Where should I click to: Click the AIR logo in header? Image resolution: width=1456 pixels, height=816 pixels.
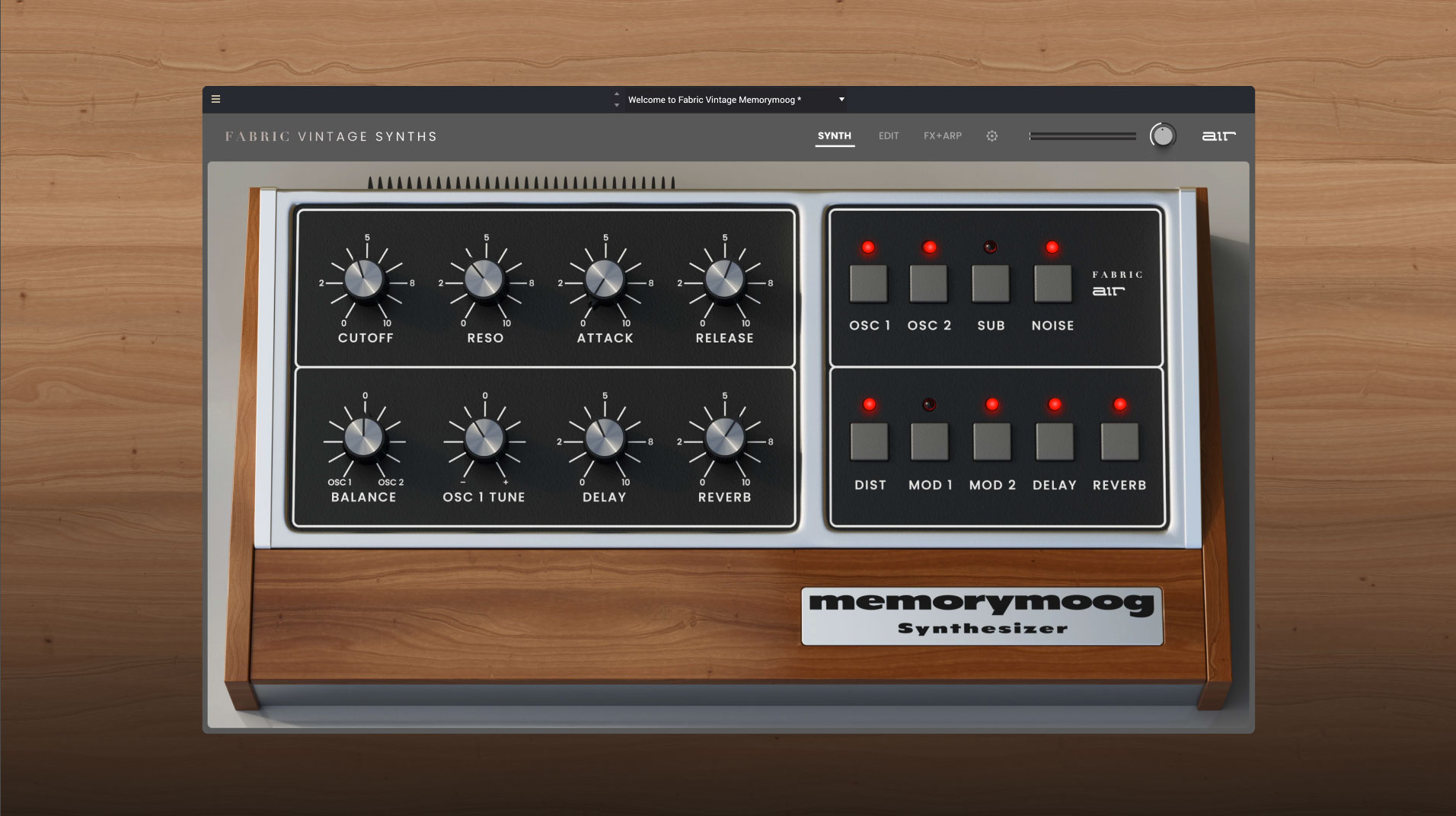(x=1218, y=136)
